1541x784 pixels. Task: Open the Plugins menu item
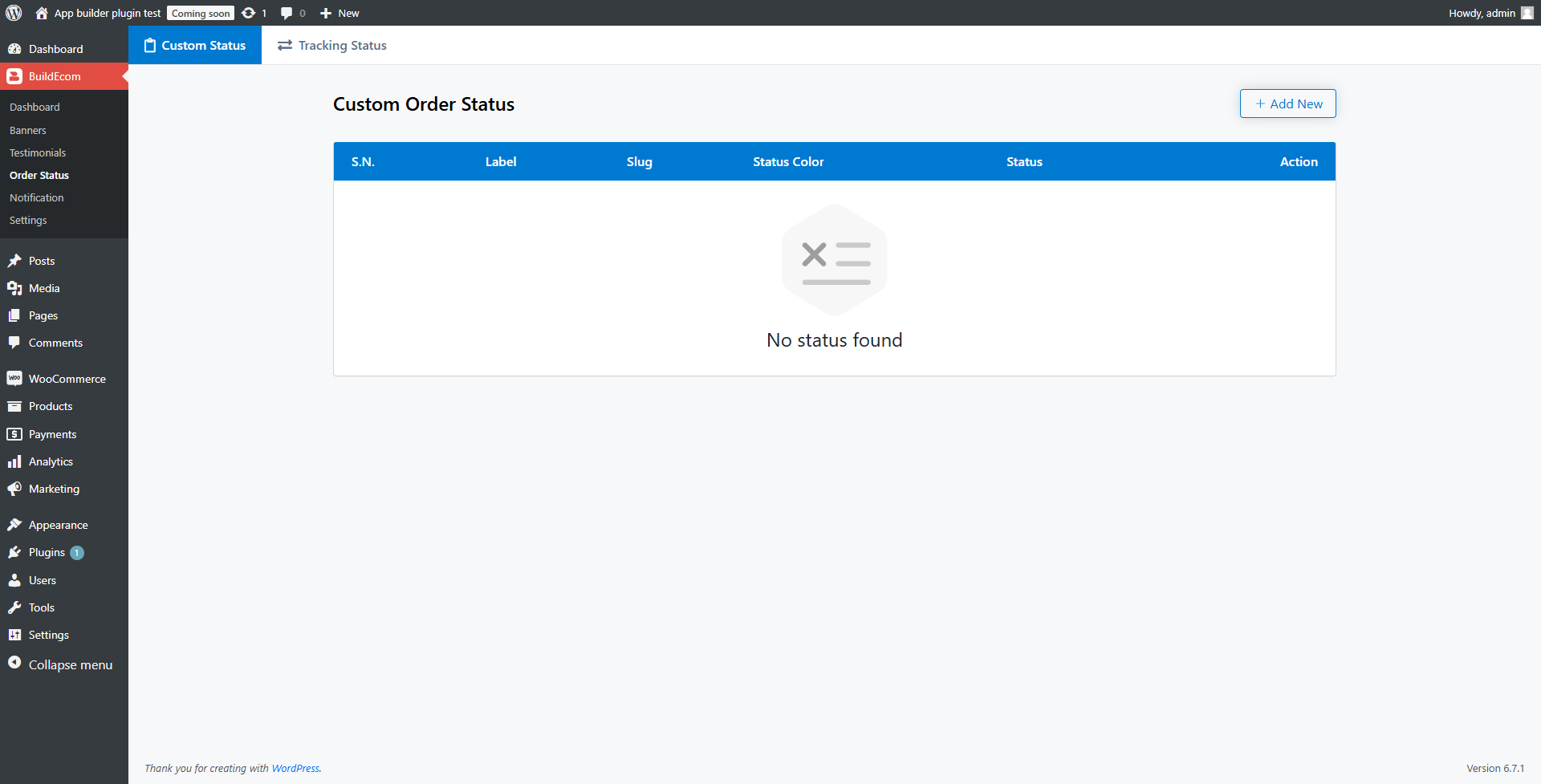pos(47,552)
